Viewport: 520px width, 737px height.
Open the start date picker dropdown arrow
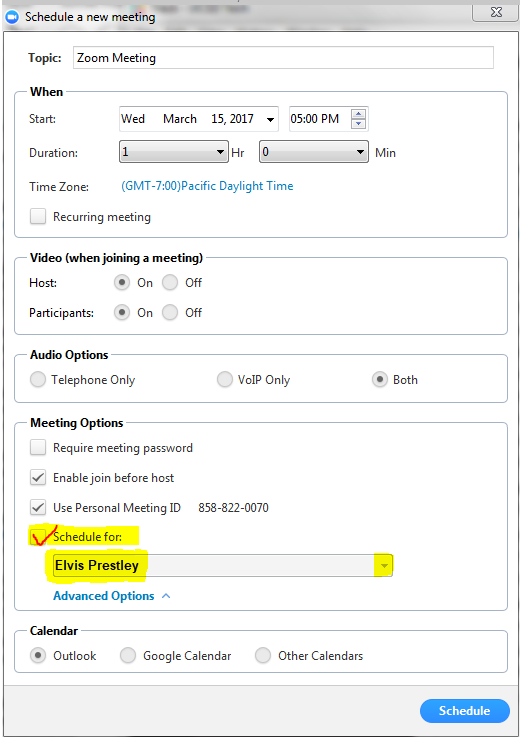[270, 119]
